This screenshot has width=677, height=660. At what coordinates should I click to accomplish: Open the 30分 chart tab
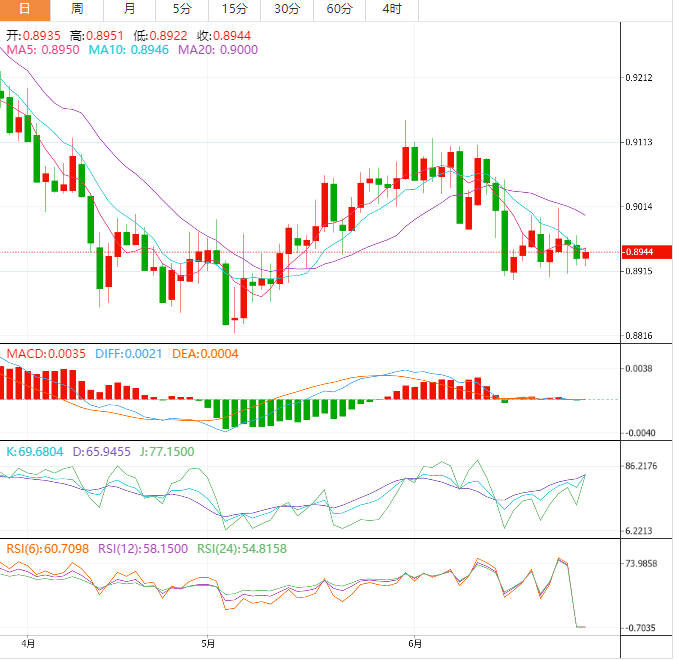[x=287, y=9]
